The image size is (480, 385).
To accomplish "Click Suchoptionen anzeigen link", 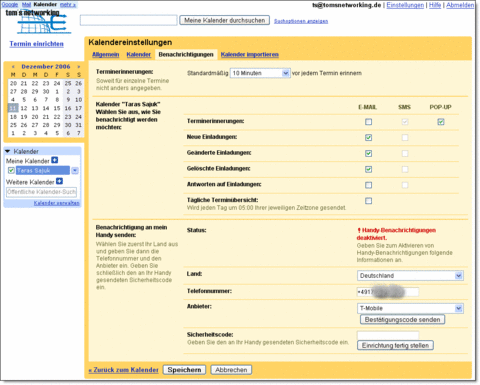I will tap(301, 21).
